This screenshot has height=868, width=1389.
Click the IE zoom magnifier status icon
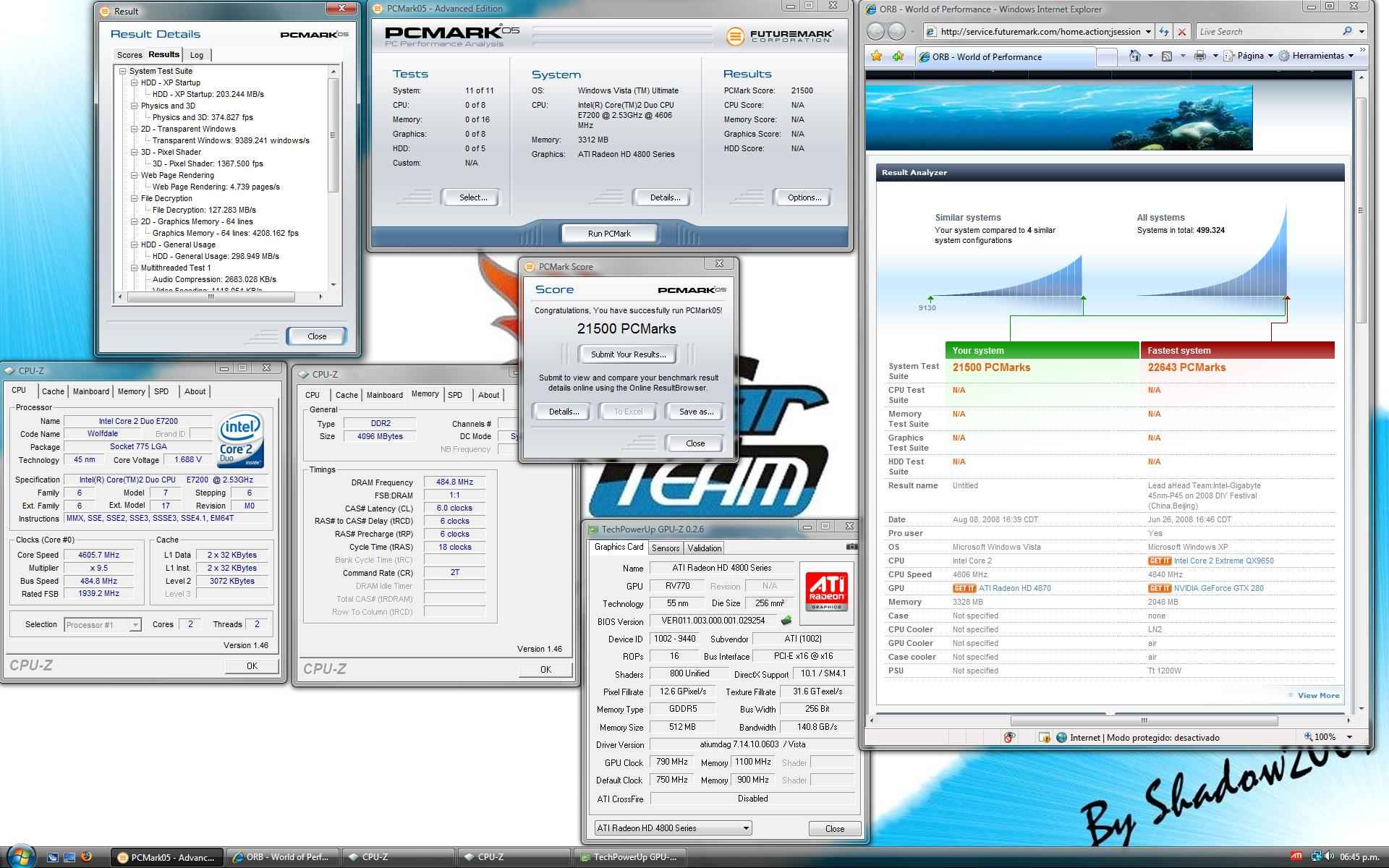tap(1308, 736)
